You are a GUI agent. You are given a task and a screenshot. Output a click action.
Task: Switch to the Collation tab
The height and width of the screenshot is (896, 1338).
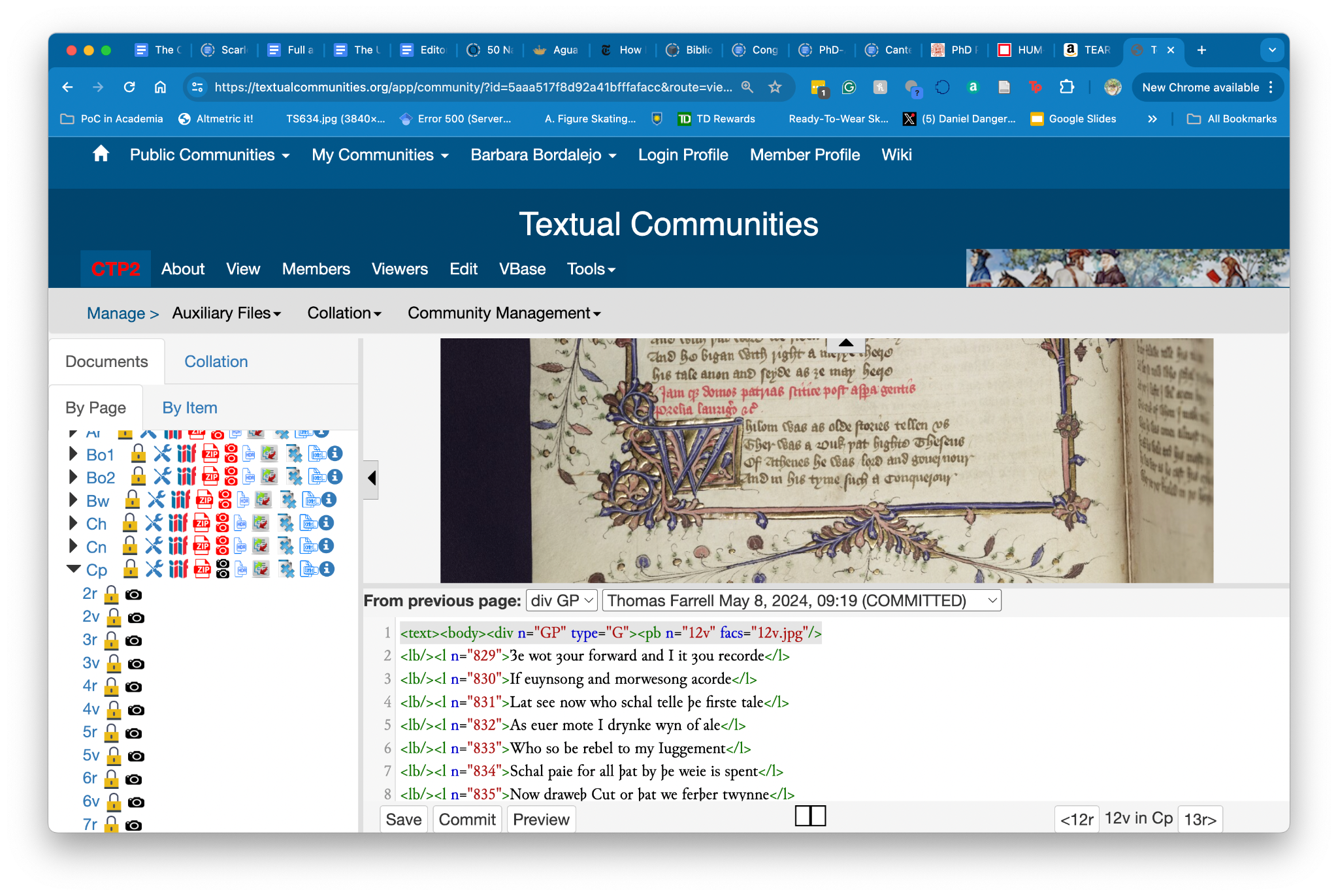pos(216,361)
